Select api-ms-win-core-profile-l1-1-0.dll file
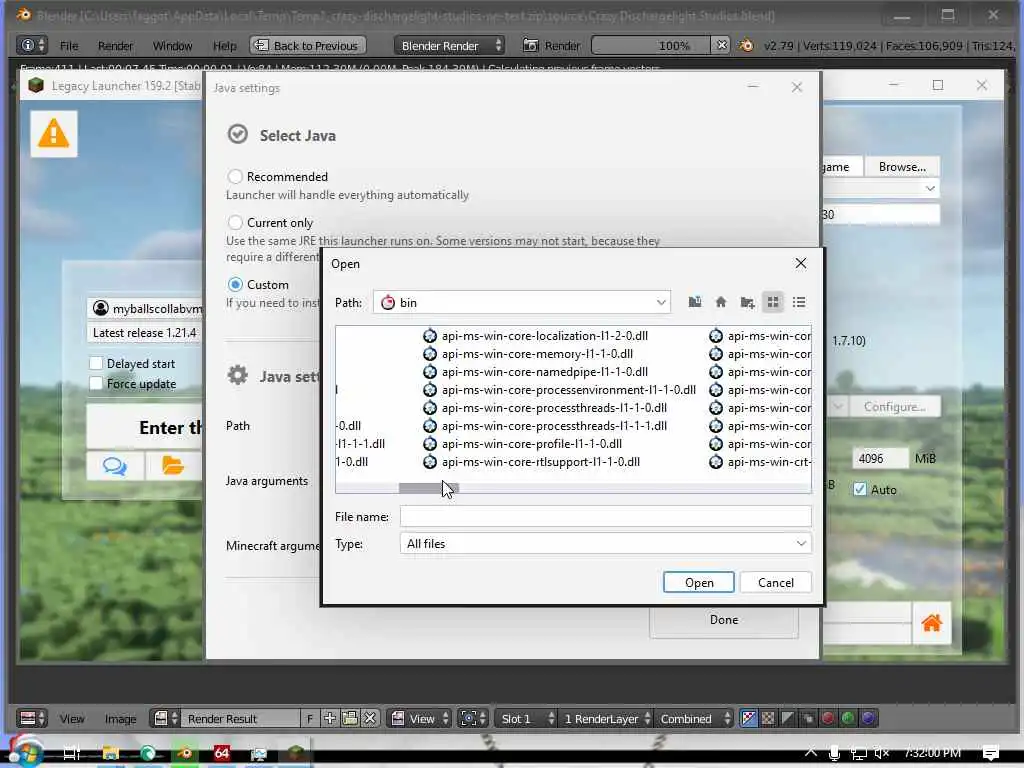This screenshot has width=1024, height=768. tap(522, 443)
